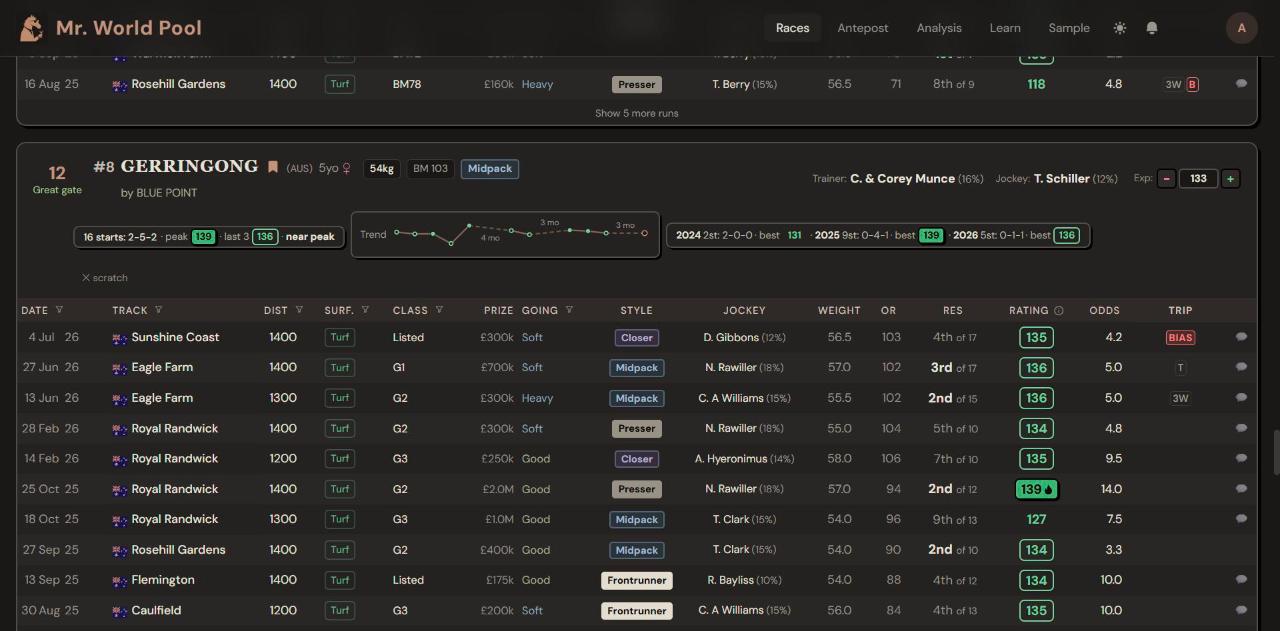
Task: Click the 3W trip badge on the 13 Jun 26 run
Action: [1180, 398]
